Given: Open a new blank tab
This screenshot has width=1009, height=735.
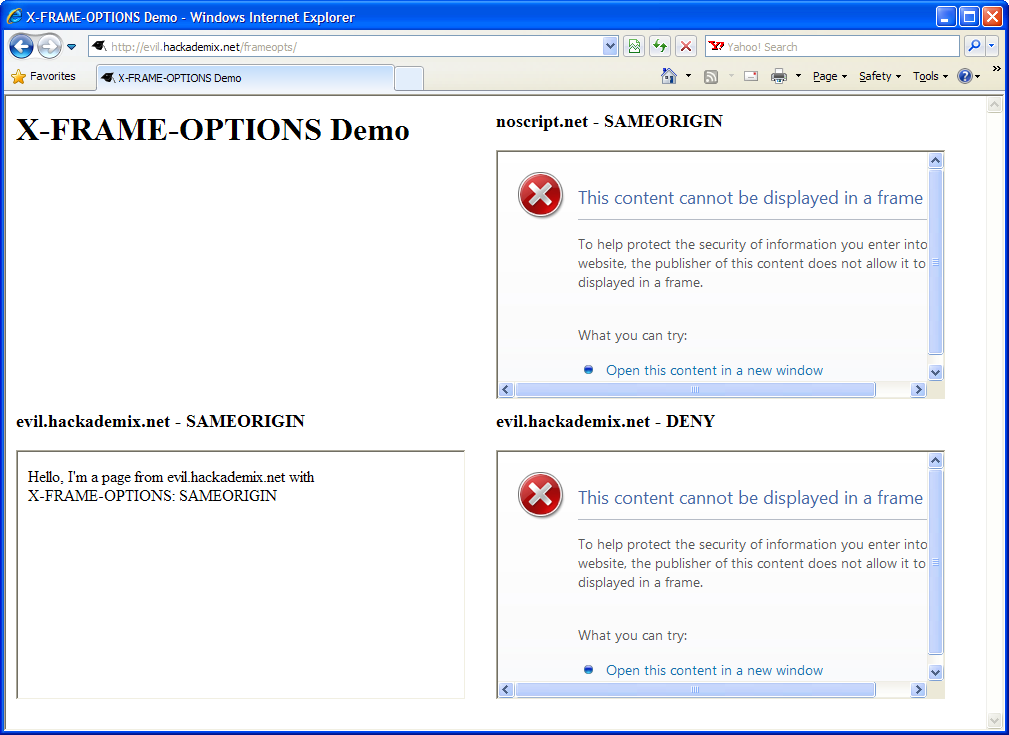Looking at the screenshot, I should (409, 79).
